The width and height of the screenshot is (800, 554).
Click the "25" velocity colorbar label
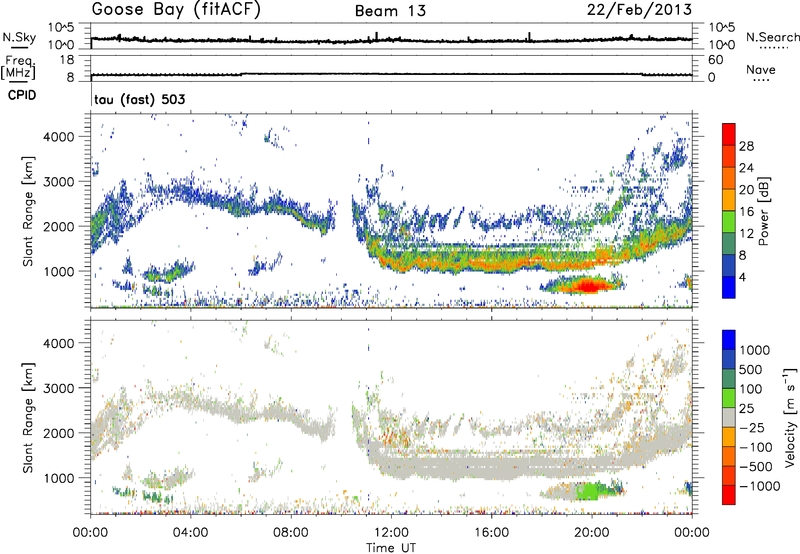pyautogui.click(x=746, y=409)
